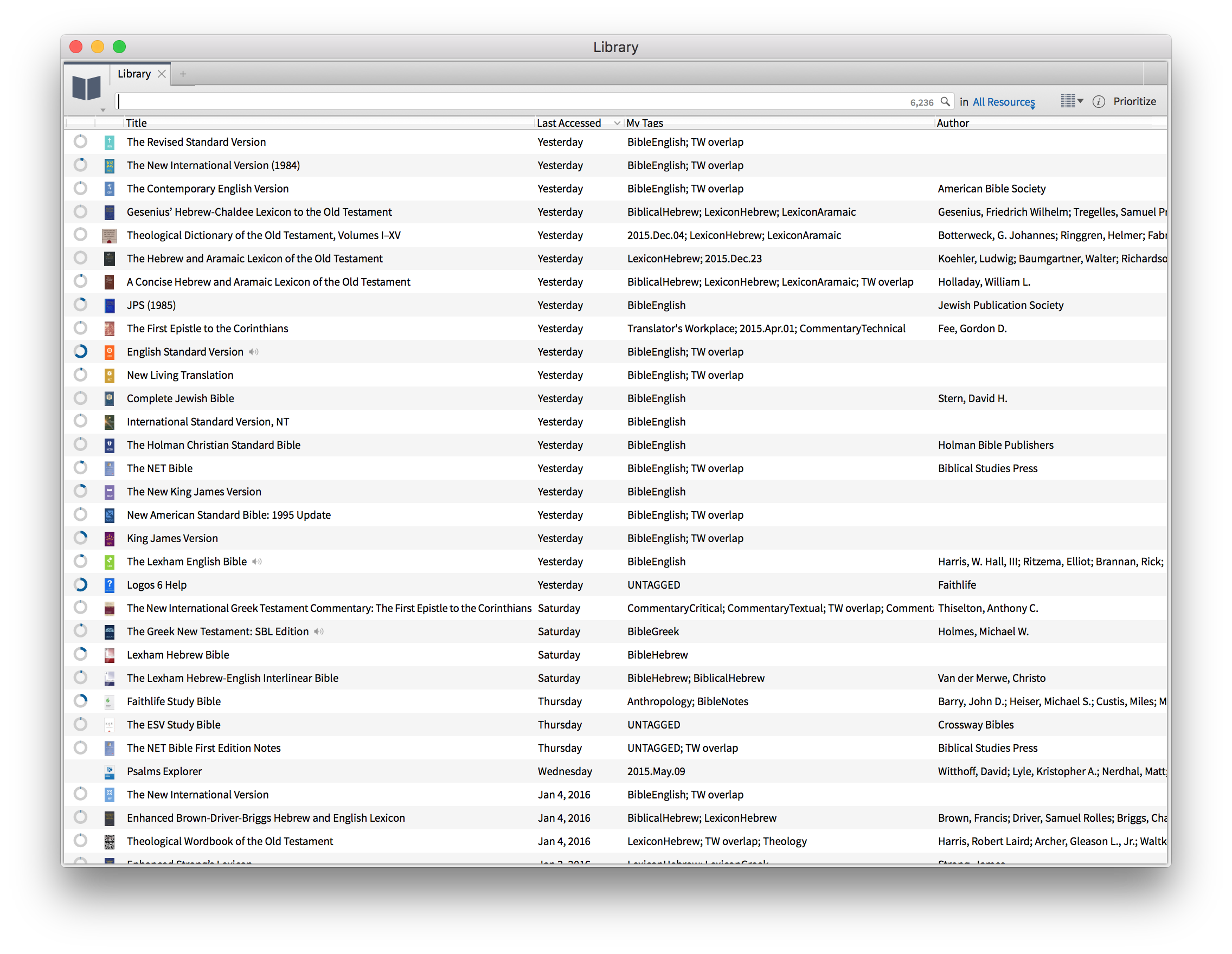Open the Library book icon menu

point(86,88)
